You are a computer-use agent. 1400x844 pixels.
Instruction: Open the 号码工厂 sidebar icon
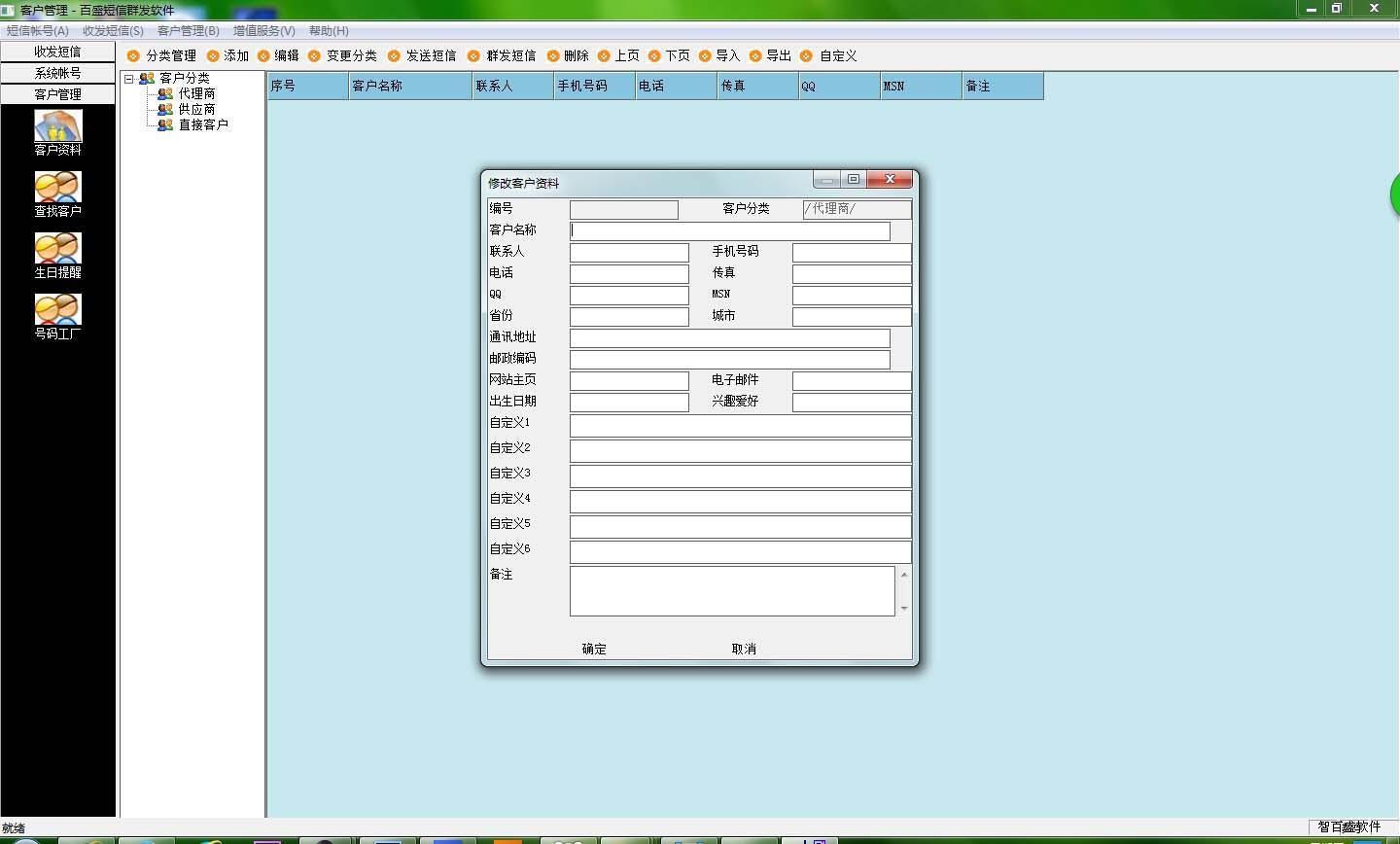pos(57,316)
